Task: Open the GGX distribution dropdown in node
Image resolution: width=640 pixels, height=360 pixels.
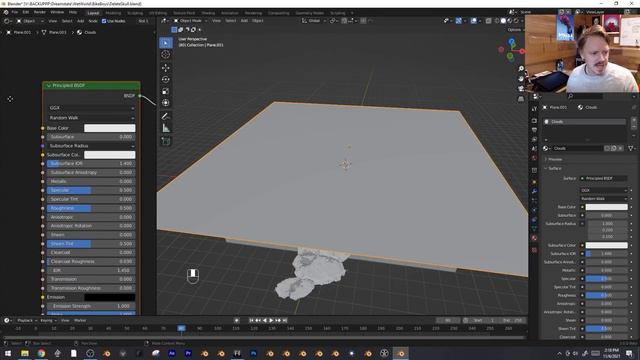Action: [91, 108]
